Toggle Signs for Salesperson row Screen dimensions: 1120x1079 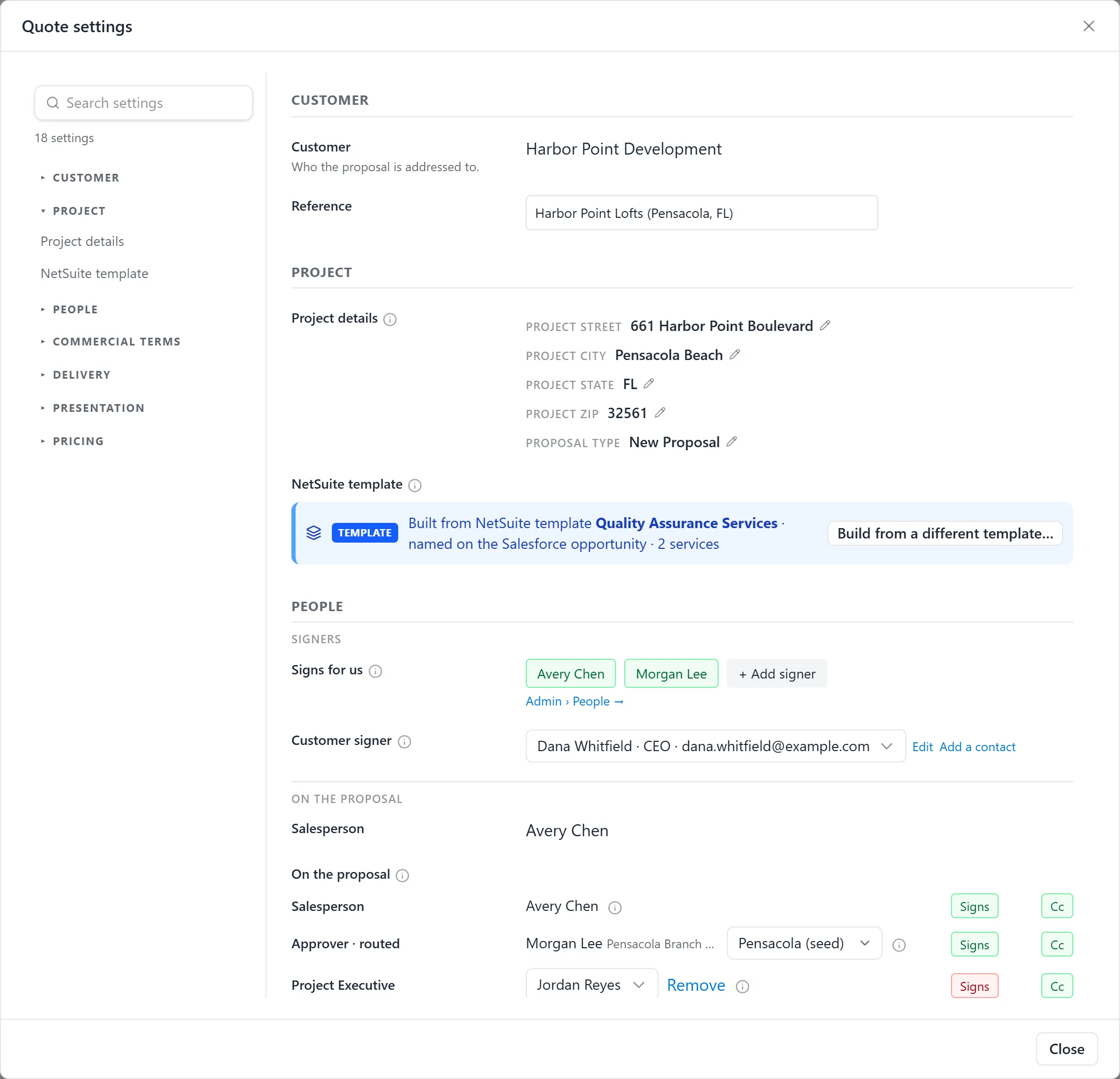click(974, 906)
